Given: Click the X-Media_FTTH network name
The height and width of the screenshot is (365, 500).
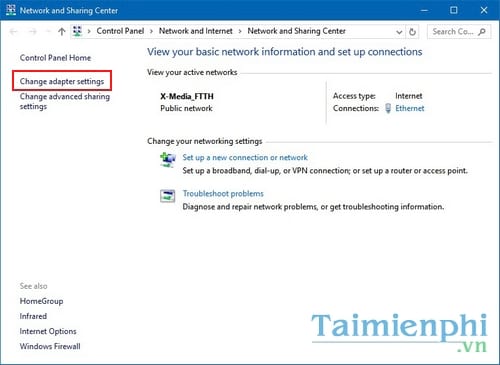Looking at the screenshot, I should tap(187, 96).
